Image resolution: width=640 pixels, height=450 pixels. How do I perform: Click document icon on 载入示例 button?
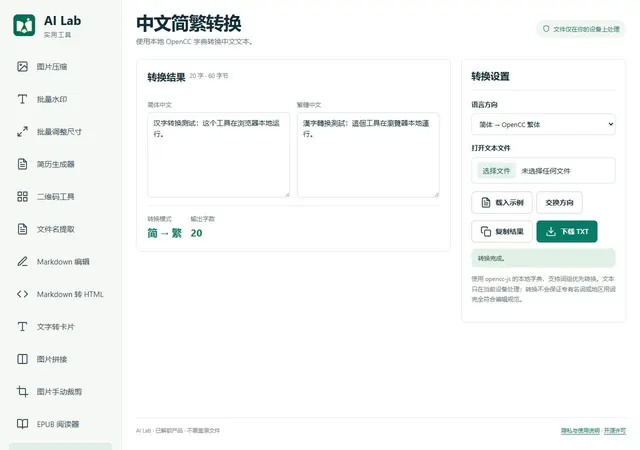tap(486, 203)
